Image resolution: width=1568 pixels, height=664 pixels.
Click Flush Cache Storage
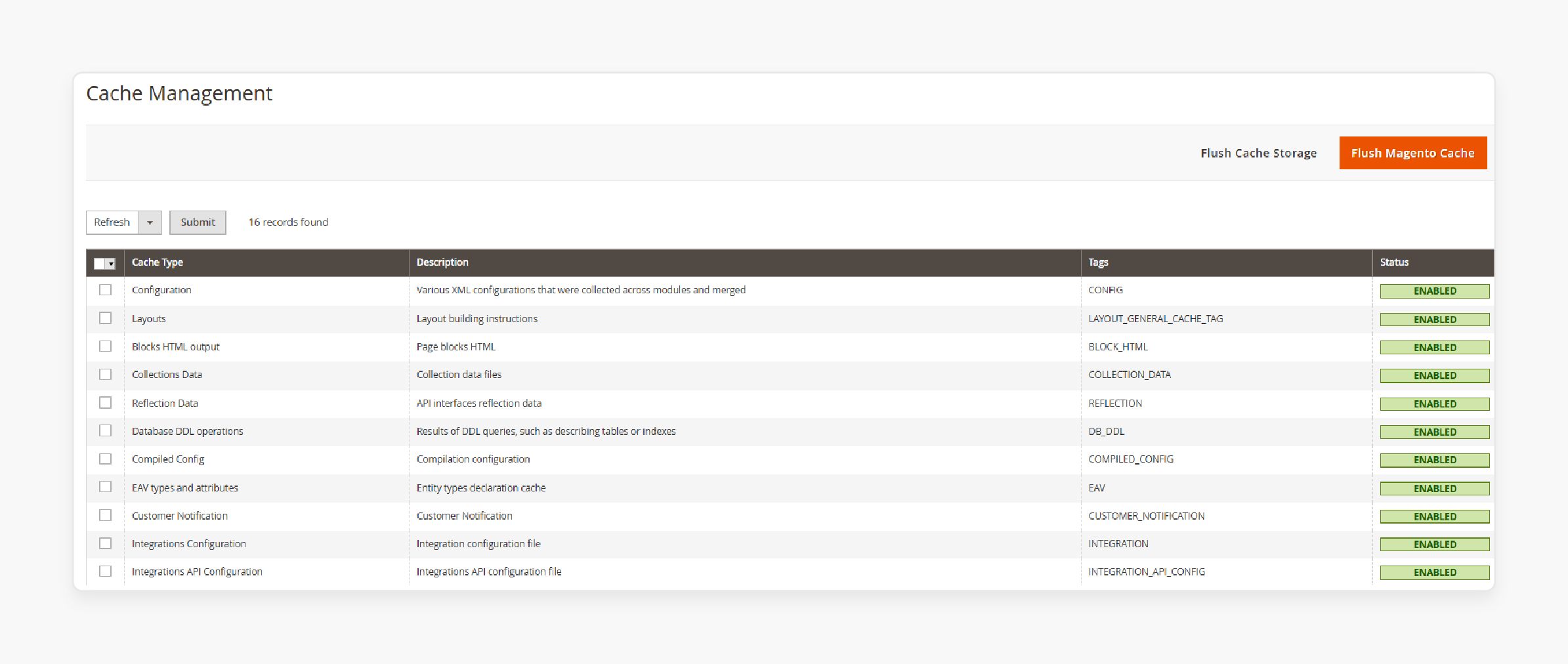(1258, 153)
